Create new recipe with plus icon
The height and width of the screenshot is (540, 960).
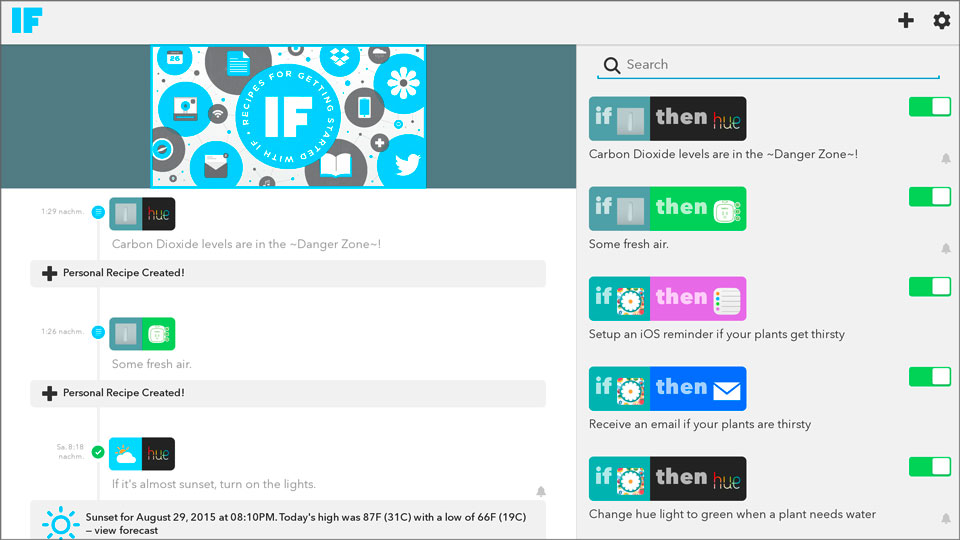[x=906, y=20]
